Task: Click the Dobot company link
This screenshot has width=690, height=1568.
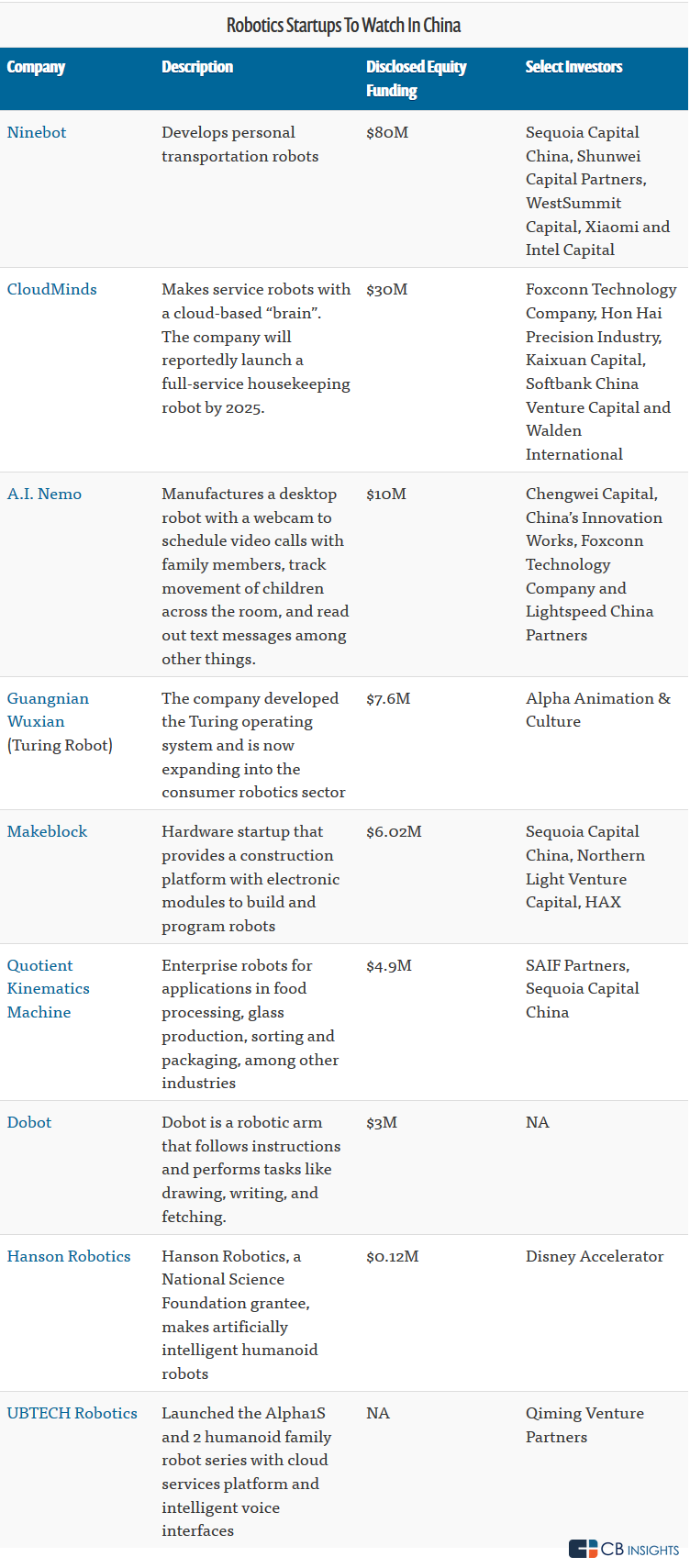Action: 29,1122
